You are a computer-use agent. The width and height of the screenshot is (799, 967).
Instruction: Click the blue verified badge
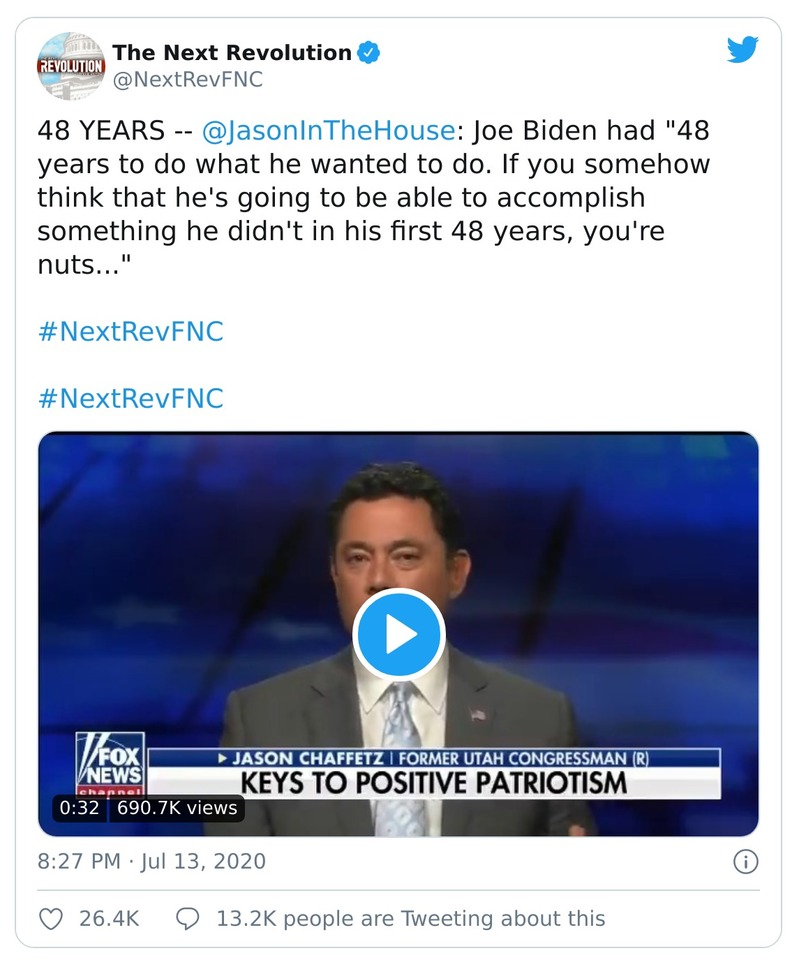click(x=369, y=52)
